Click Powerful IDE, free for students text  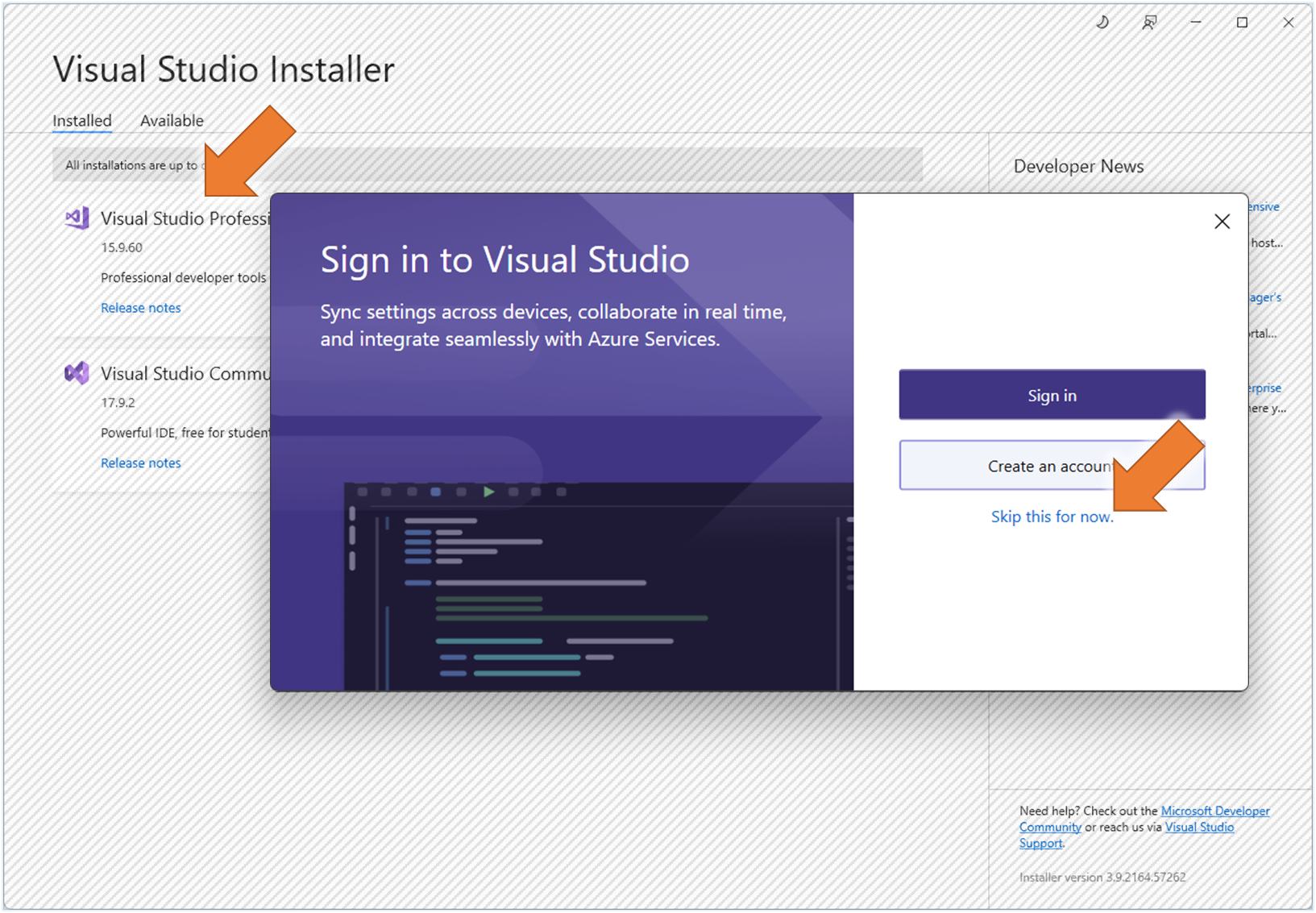click(x=185, y=433)
